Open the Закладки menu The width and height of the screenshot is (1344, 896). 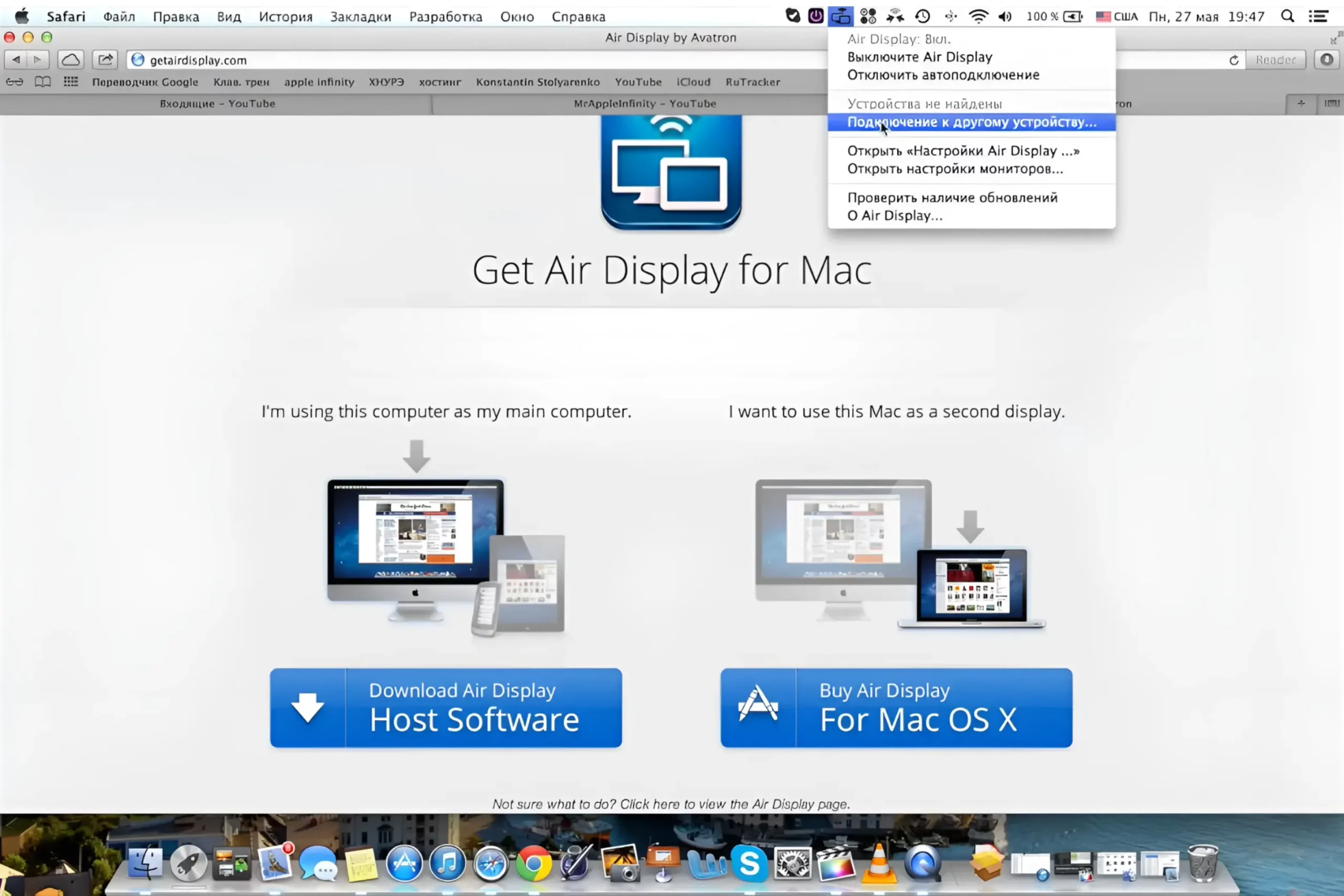361,17
